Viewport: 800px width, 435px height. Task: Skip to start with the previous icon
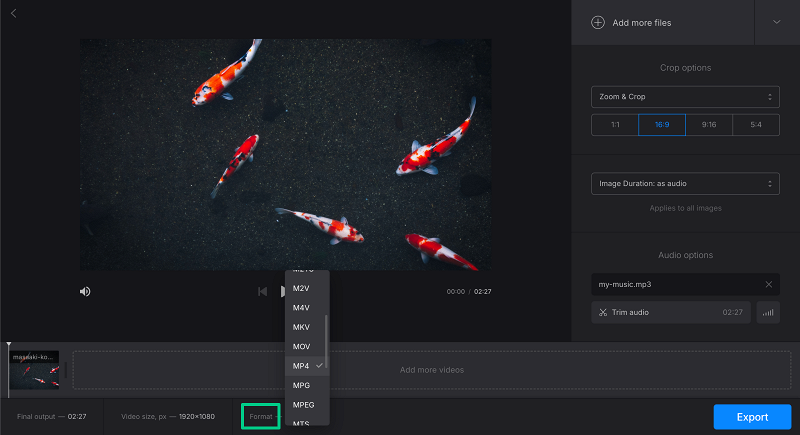[262, 292]
